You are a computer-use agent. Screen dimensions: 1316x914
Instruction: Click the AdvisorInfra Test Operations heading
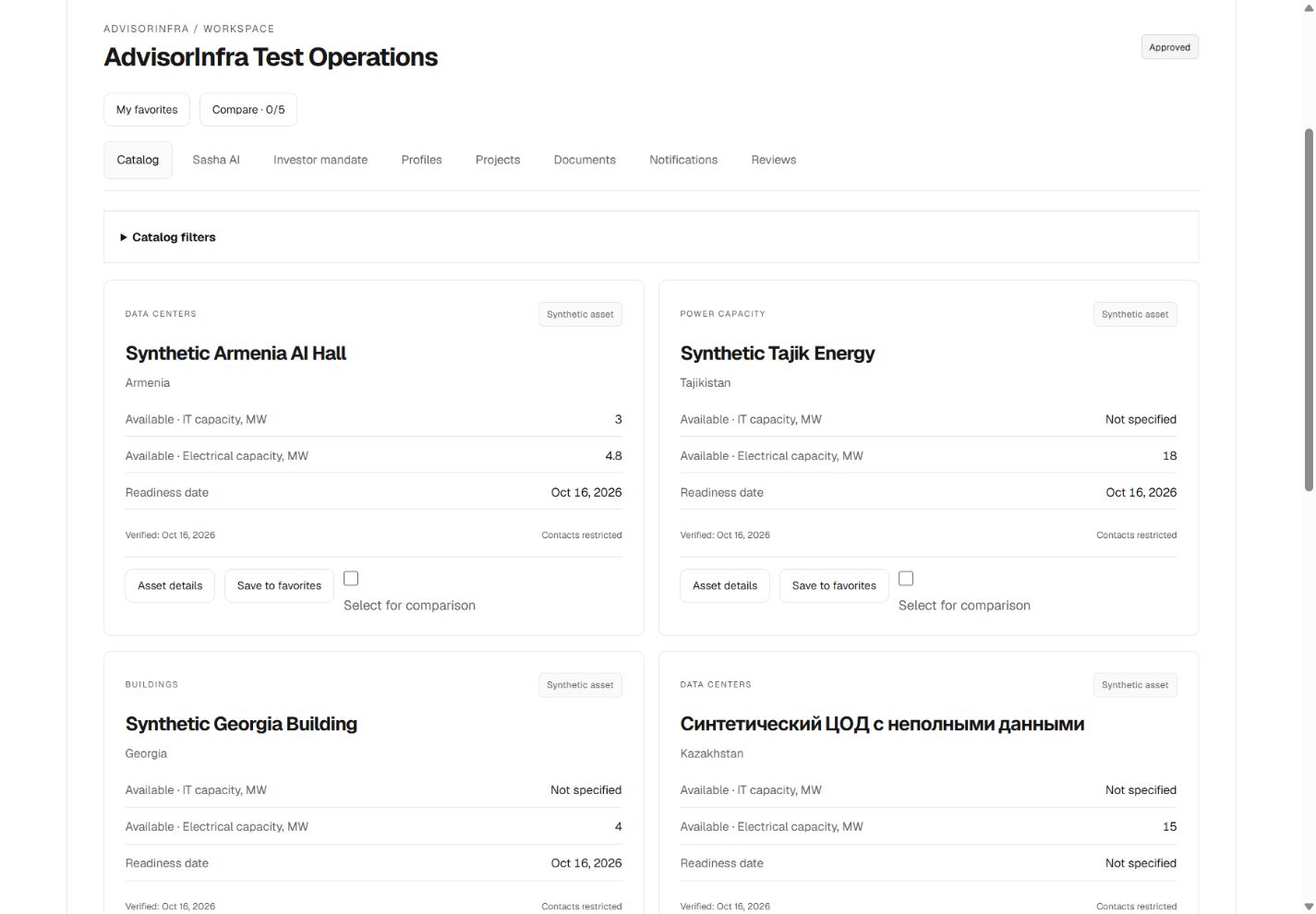coord(271,57)
